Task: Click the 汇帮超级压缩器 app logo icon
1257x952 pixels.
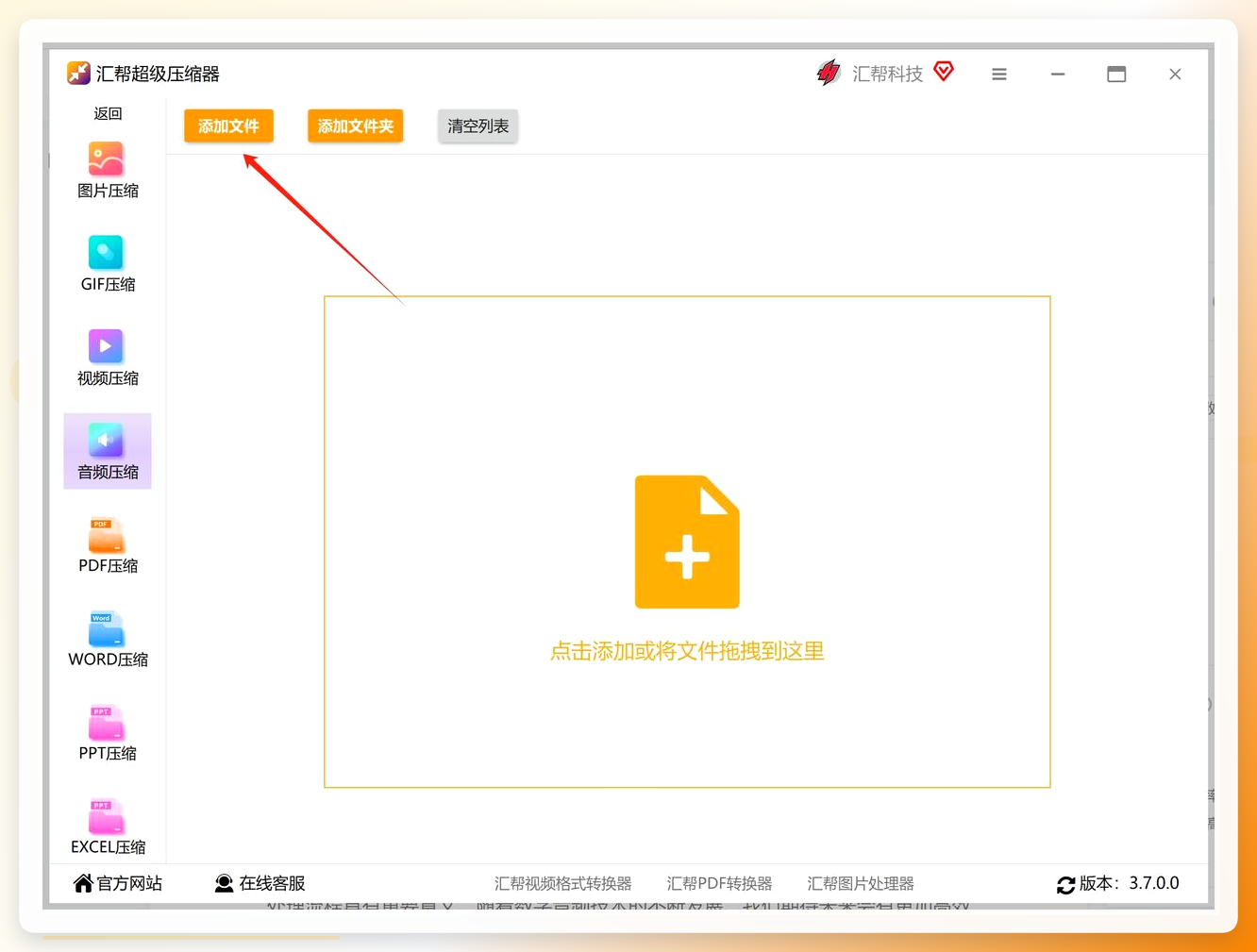Action: tap(78, 74)
